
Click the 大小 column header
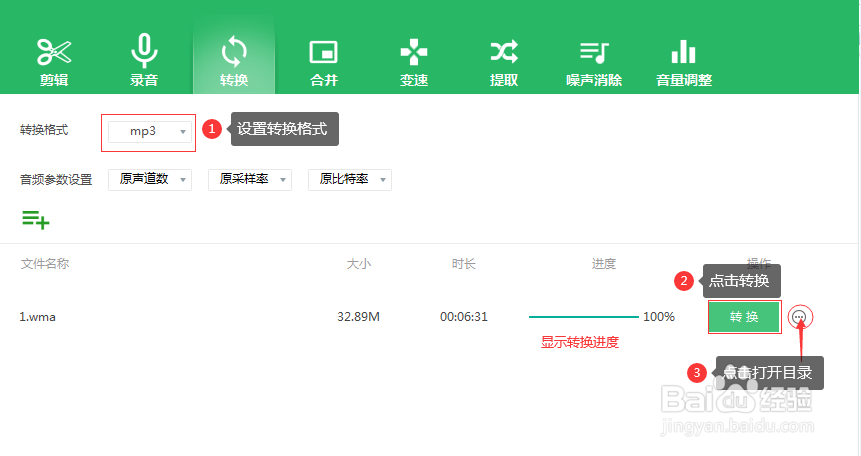point(359,264)
